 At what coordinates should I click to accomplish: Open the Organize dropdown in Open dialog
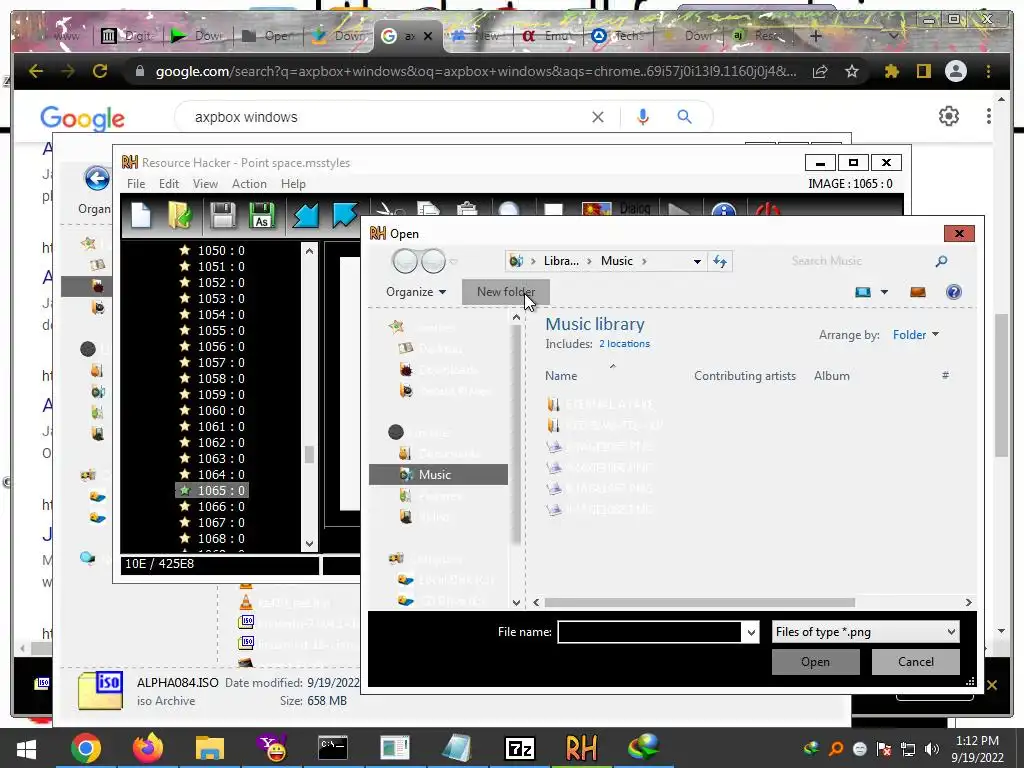(416, 292)
